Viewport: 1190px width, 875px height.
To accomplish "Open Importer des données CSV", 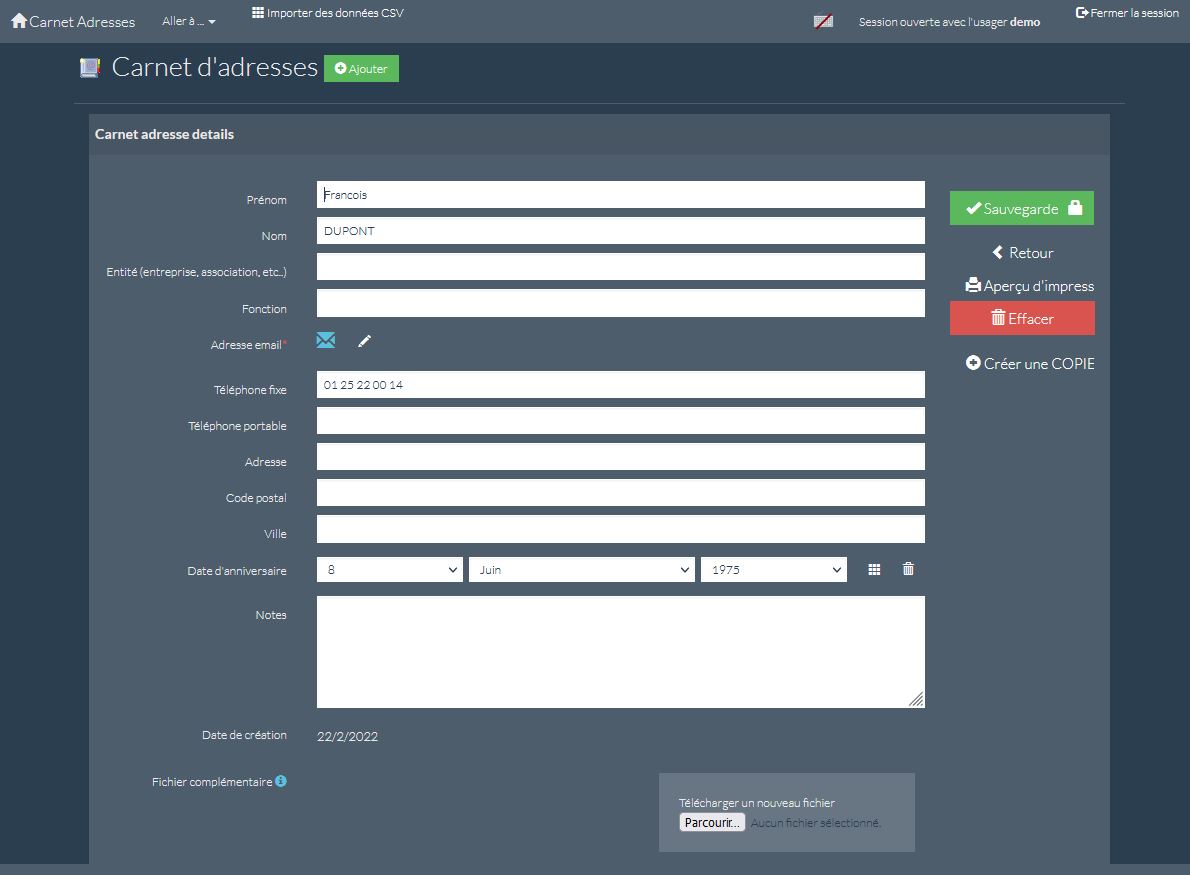I will point(328,13).
